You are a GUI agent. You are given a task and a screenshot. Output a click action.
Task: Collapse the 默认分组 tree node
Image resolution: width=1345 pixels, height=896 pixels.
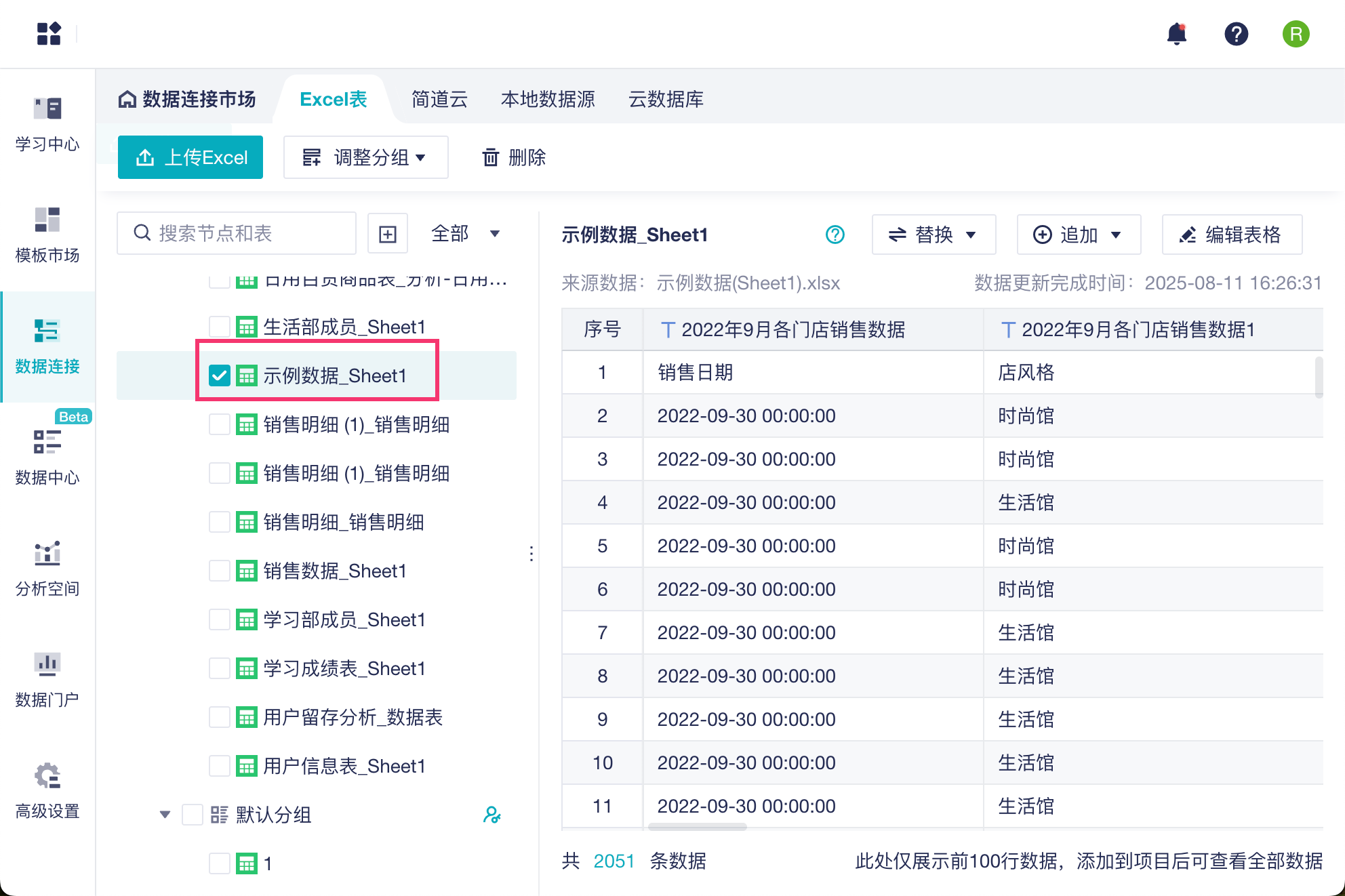165,815
